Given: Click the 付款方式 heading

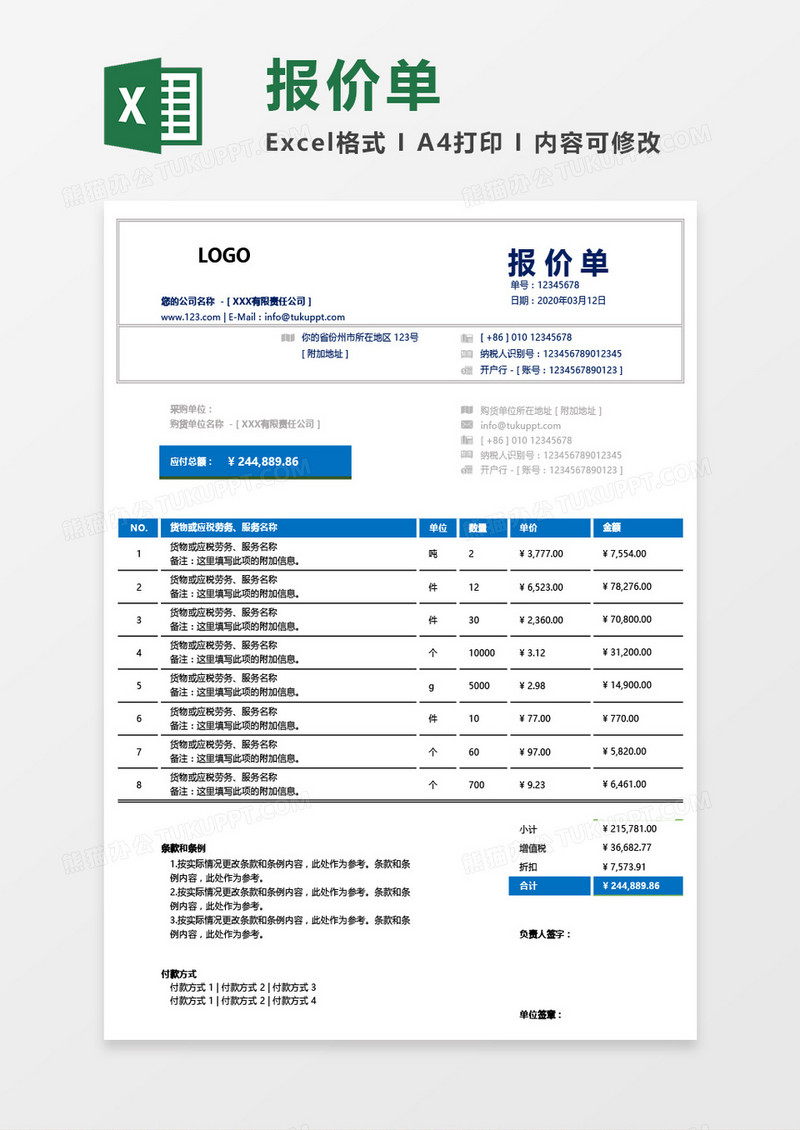Looking at the screenshot, I should (x=179, y=974).
